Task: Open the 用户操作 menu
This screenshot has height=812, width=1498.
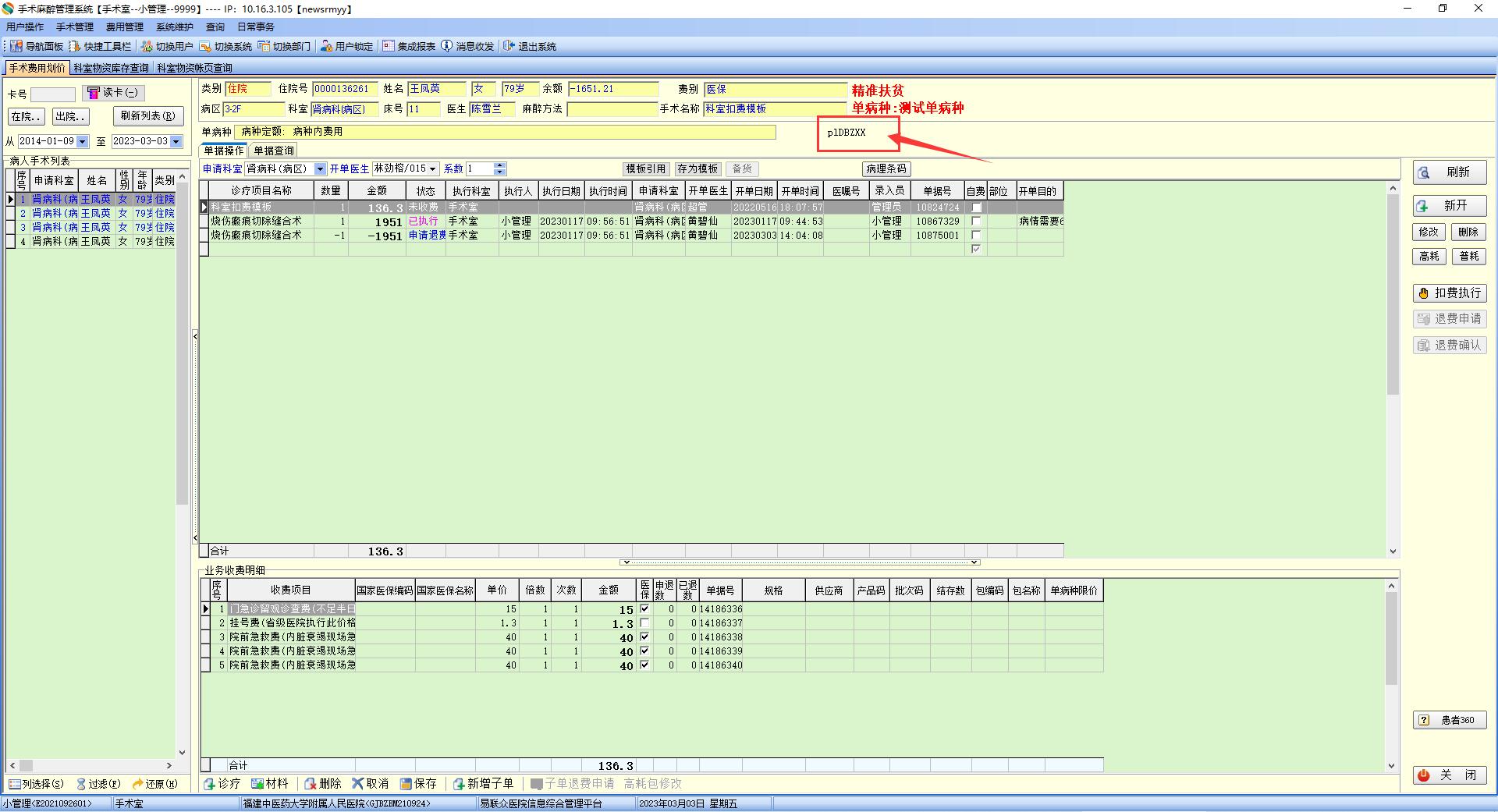Action: click(25, 27)
